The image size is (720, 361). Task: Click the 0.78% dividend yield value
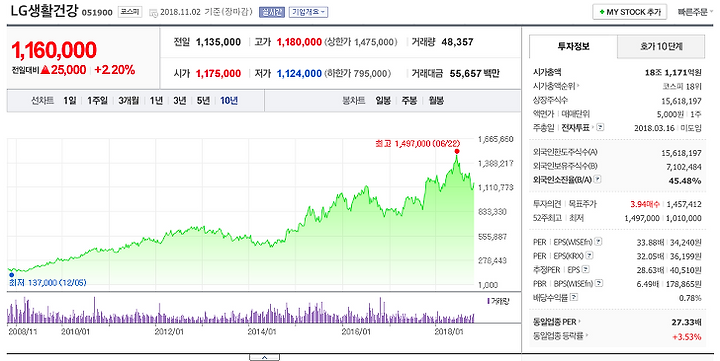[690, 298]
